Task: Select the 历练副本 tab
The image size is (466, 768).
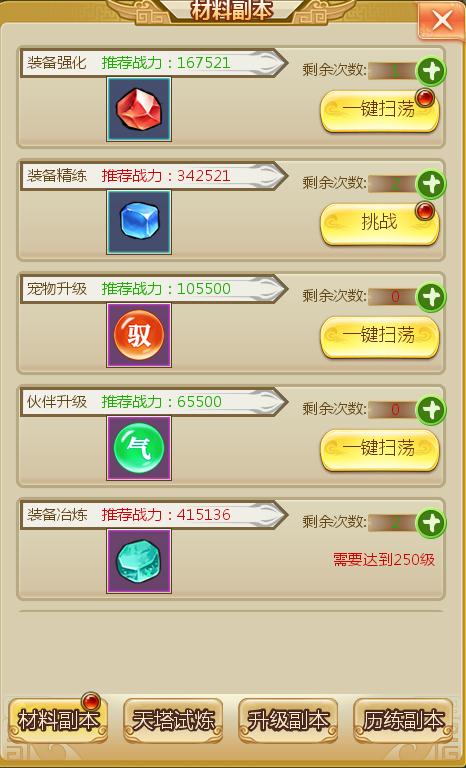Action: [x=403, y=720]
